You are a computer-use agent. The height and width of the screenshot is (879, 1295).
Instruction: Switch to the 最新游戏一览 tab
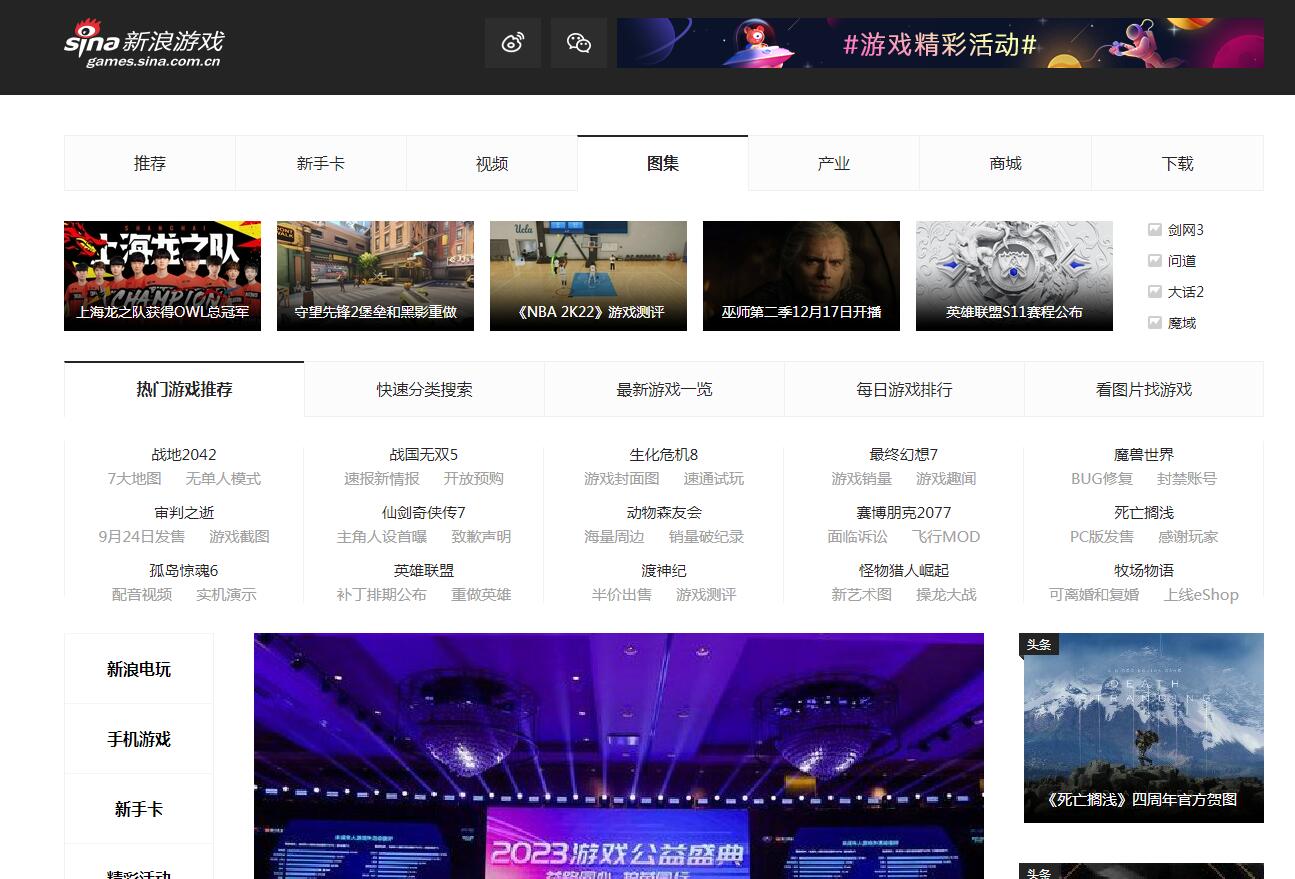pyautogui.click(x=664, y=389)
